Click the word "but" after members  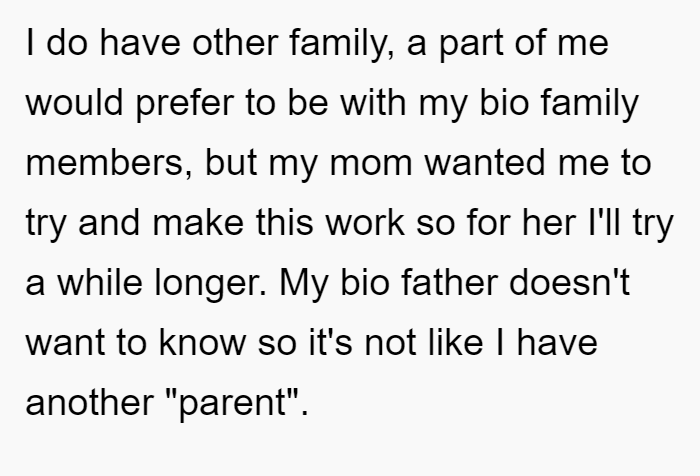point(231,163)
